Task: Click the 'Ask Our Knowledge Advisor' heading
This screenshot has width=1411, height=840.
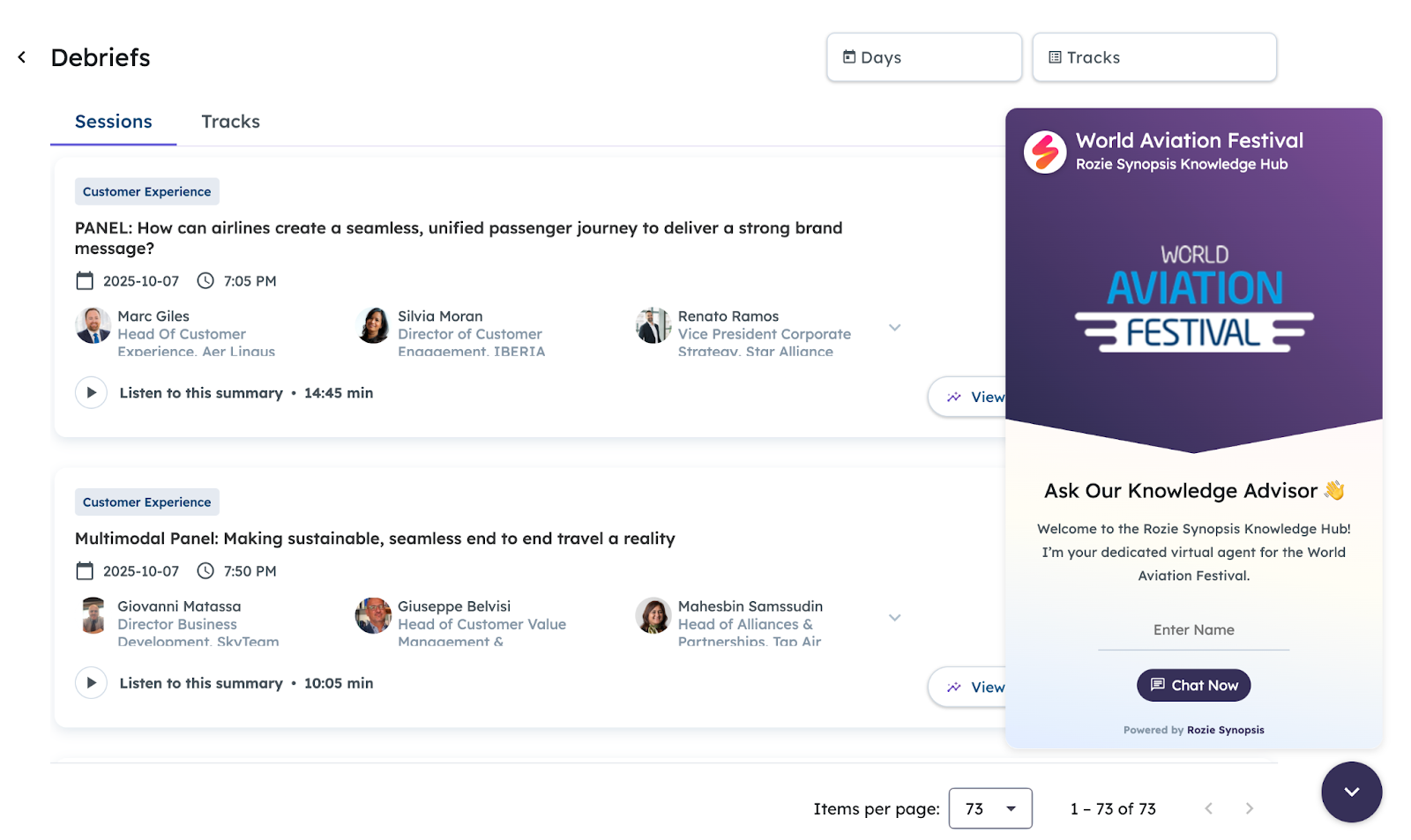Action: pos(1193,491)
